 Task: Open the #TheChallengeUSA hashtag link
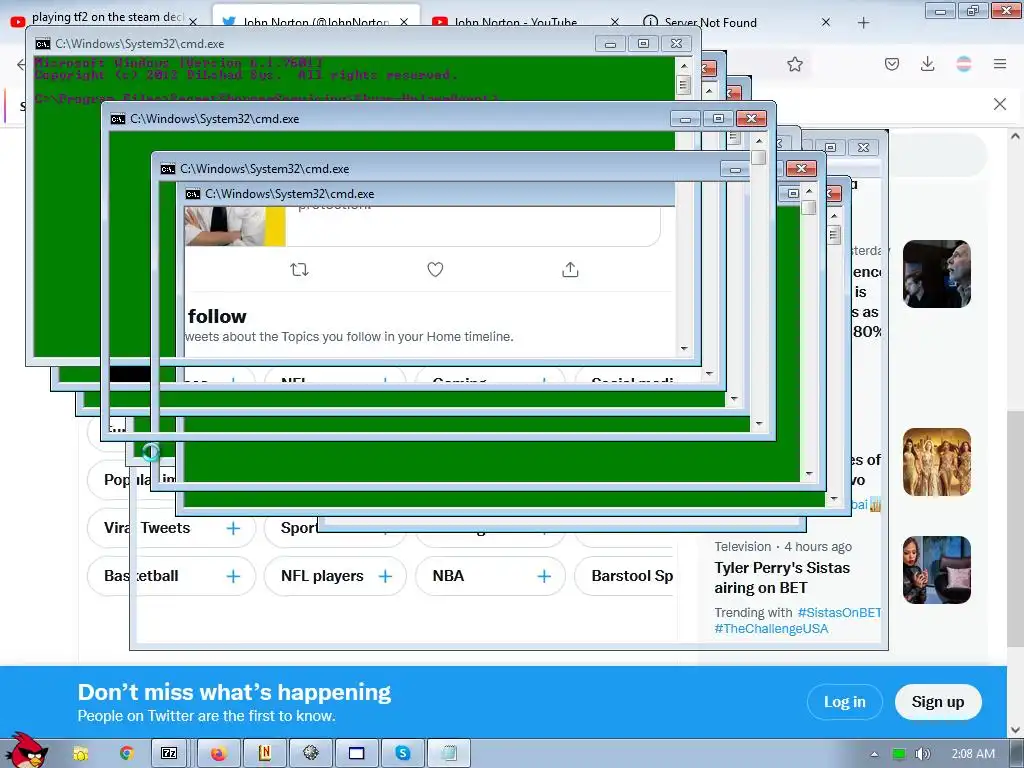(771, 628)
